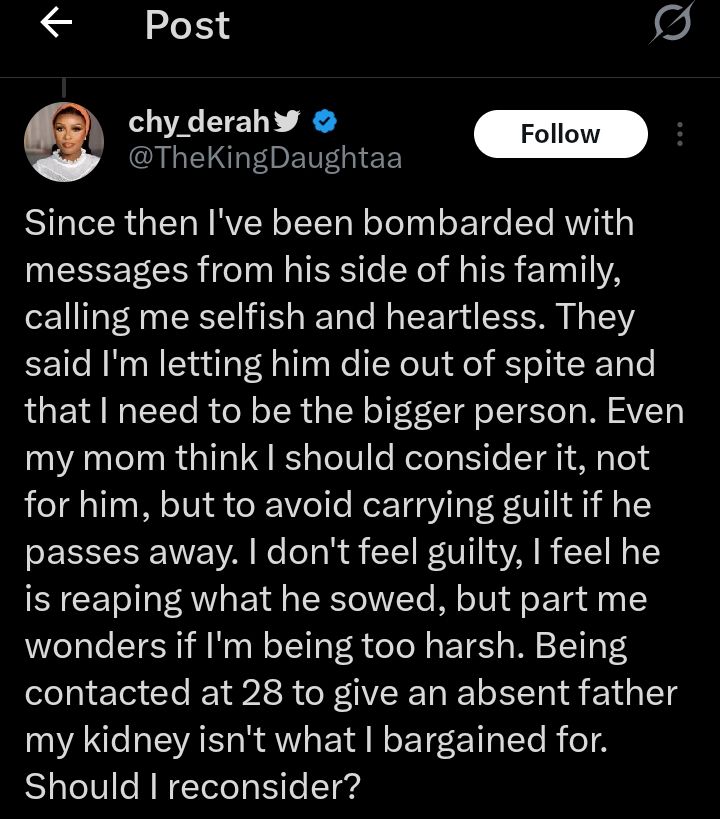Click the line "said I'm letting him die"

pyautogui.click(x=340, y=363)
